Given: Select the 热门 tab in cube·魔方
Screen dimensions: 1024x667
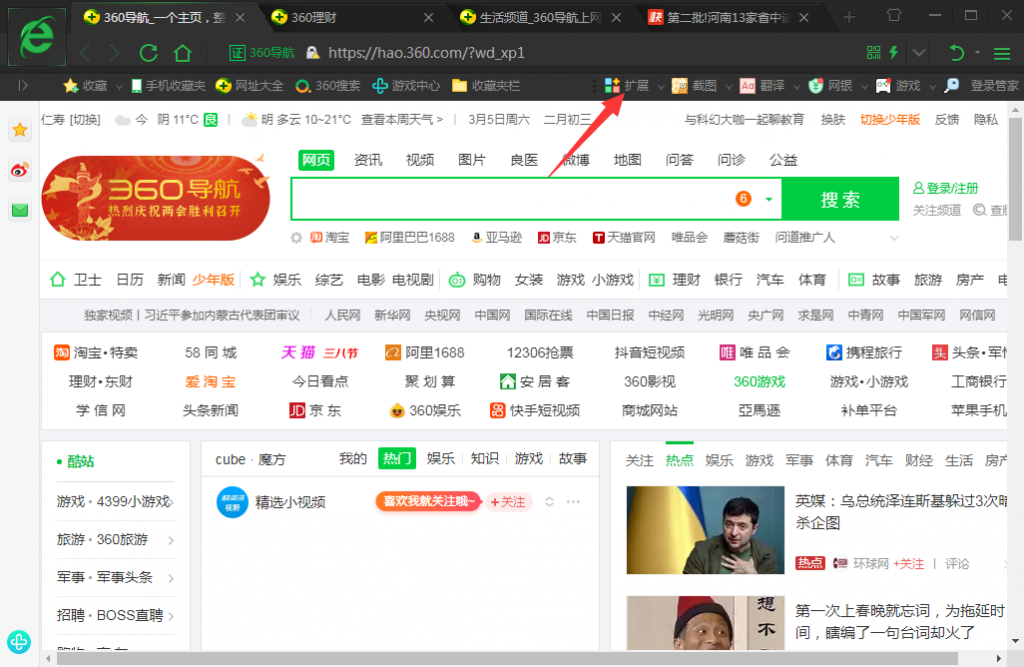Looking at the screenshot, I should [x=396, y=459].
